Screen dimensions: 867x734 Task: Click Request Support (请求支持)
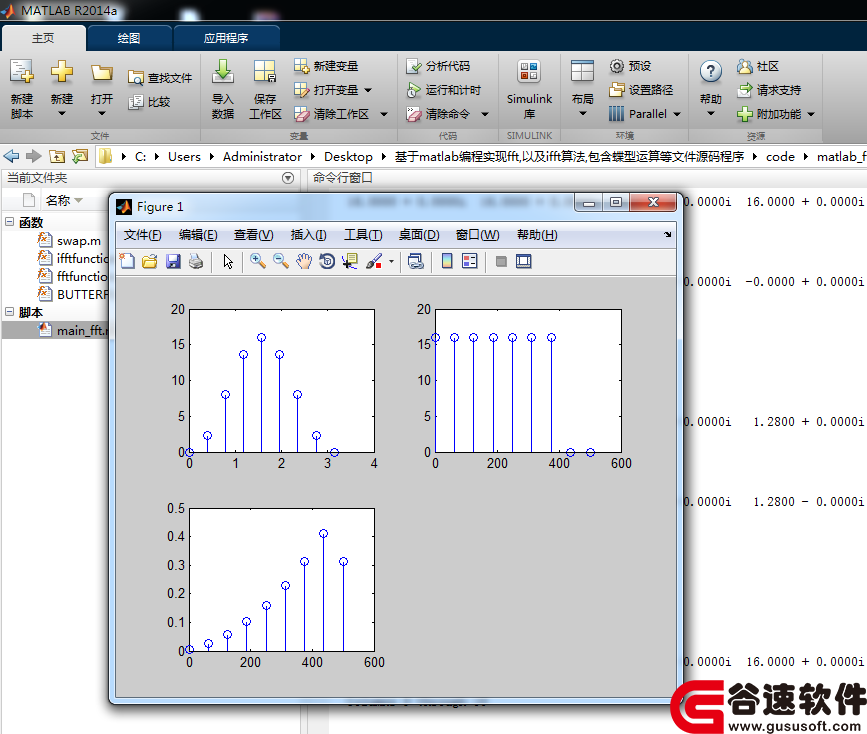click(769, 90)
